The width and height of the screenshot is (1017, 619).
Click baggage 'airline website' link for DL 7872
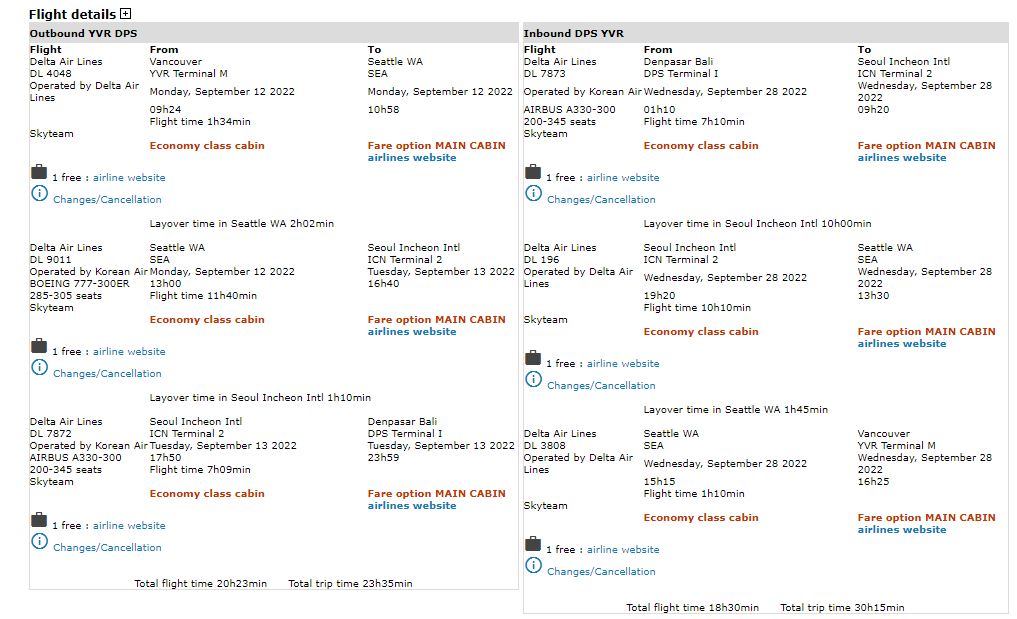coord(129,526)
